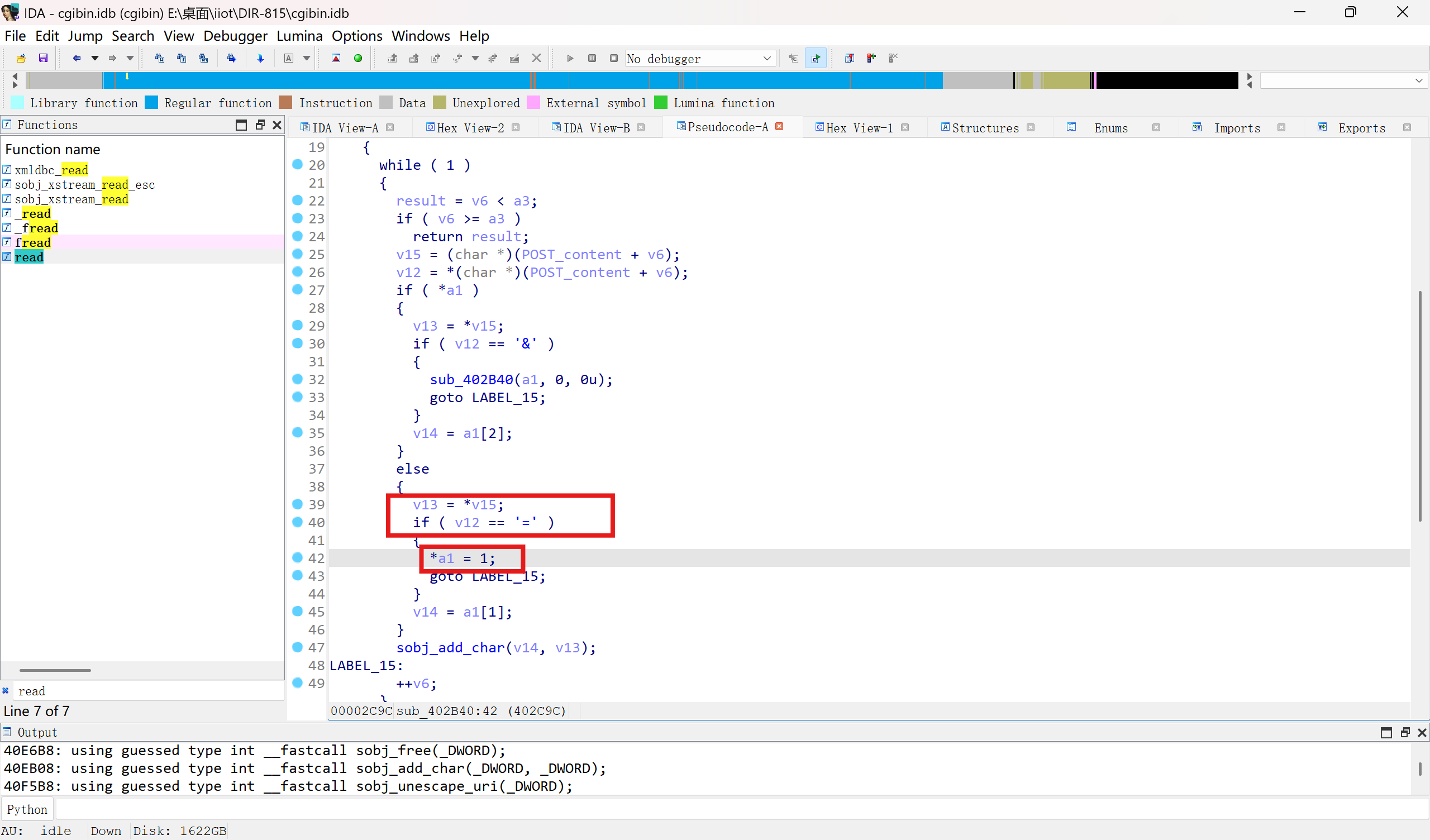This screenshot has height=840, width=1430.
Task: Open a file with the folder icon
Action: (21, 58)
